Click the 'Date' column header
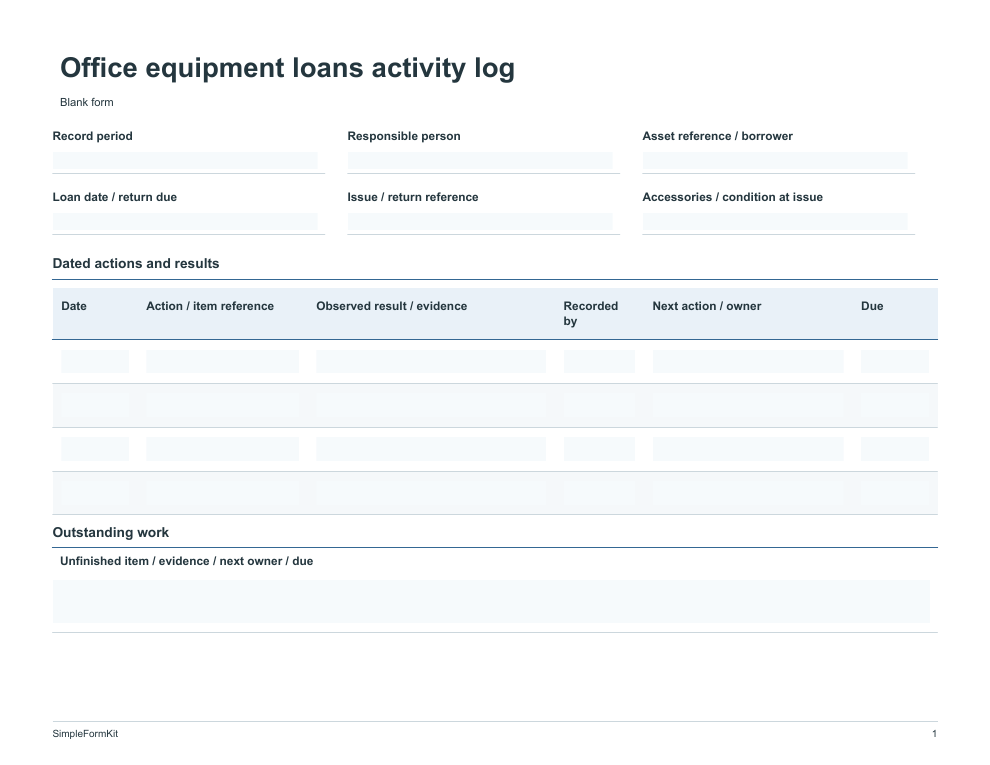990x765 pixels. 74,306
